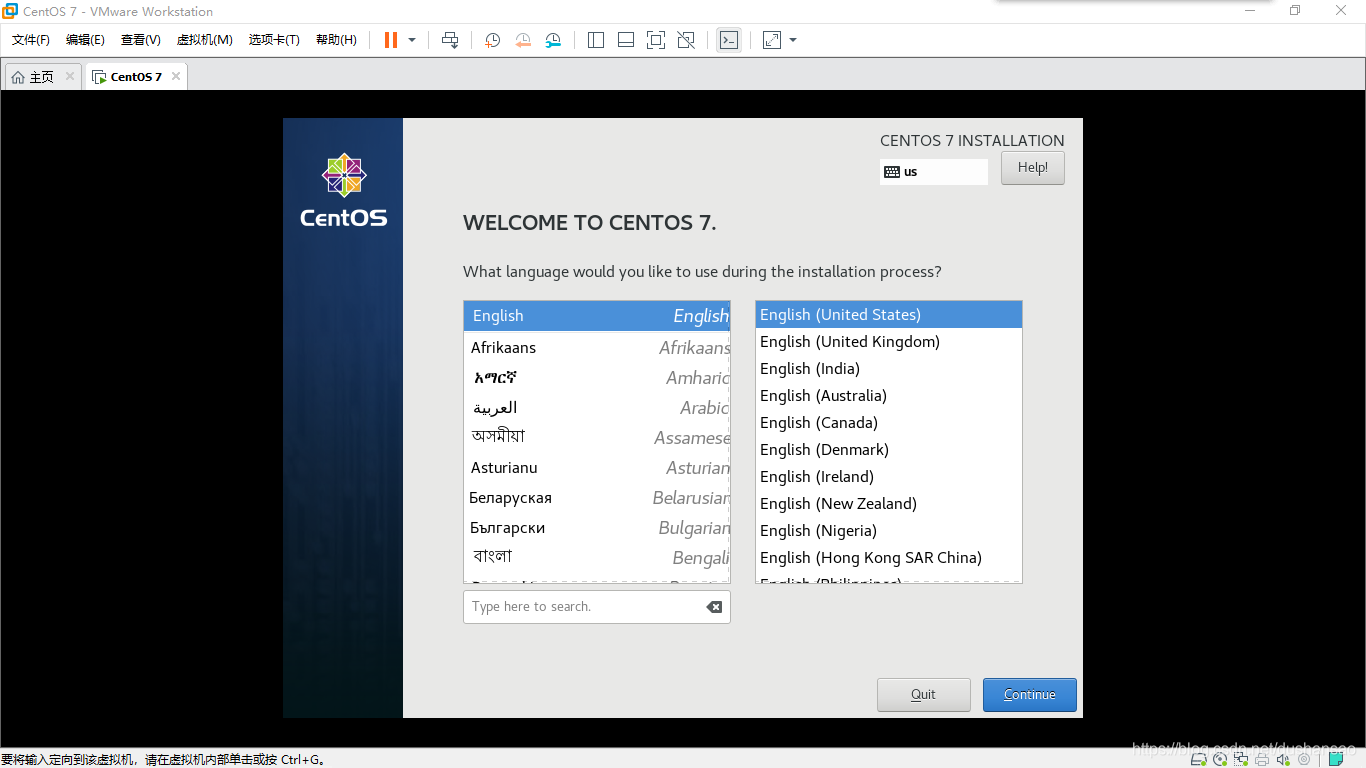Open the 帮助(H) menu
Viewport: 1366px width, 768px height.
pyautogui.click(x=336, y=40)
